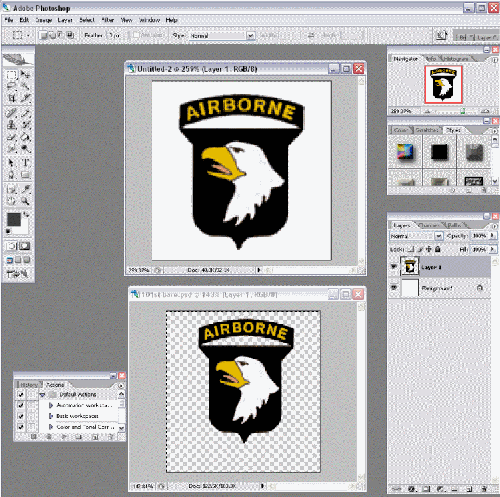Viewport: 500px width, 497px height.
Task: Select the Eyedropper tool
Action: pos(25,189)
